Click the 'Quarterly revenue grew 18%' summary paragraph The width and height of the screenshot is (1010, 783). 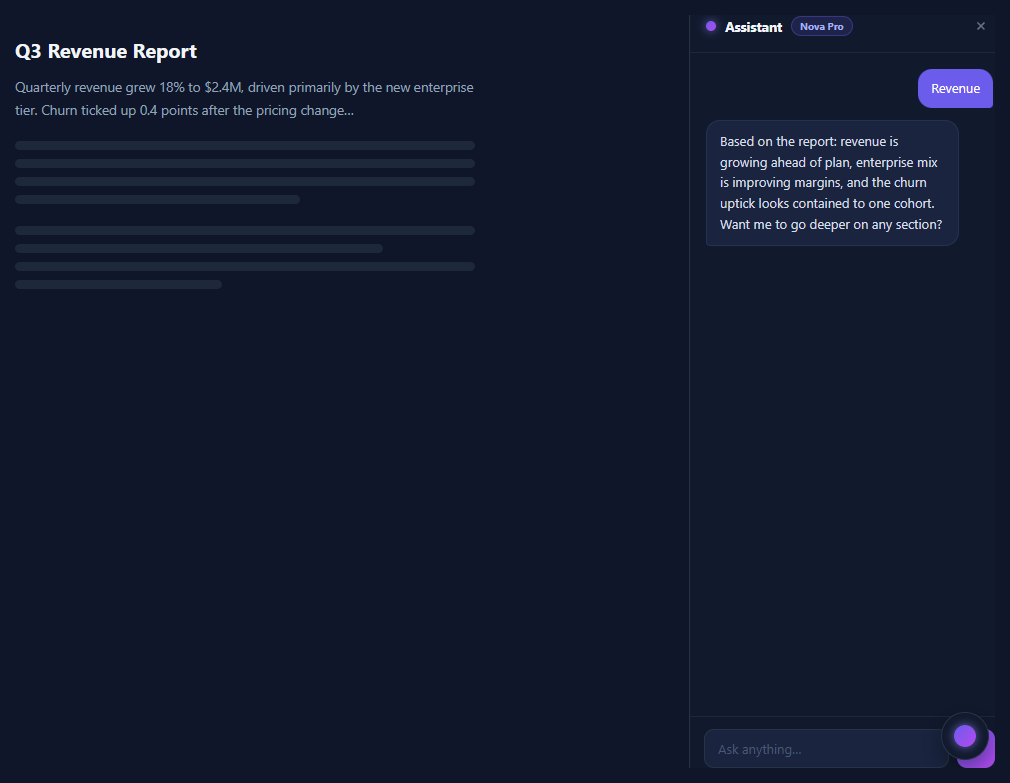(x=244, y=99)
